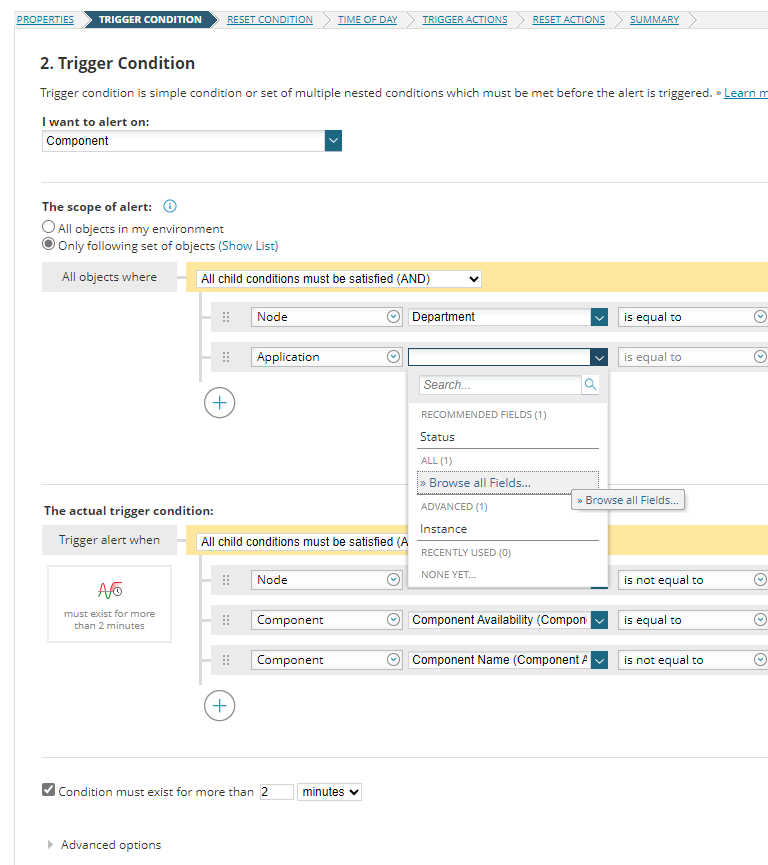Select 'Only following set of objects' option
The image size is (768, 865).
coord(49,245)
